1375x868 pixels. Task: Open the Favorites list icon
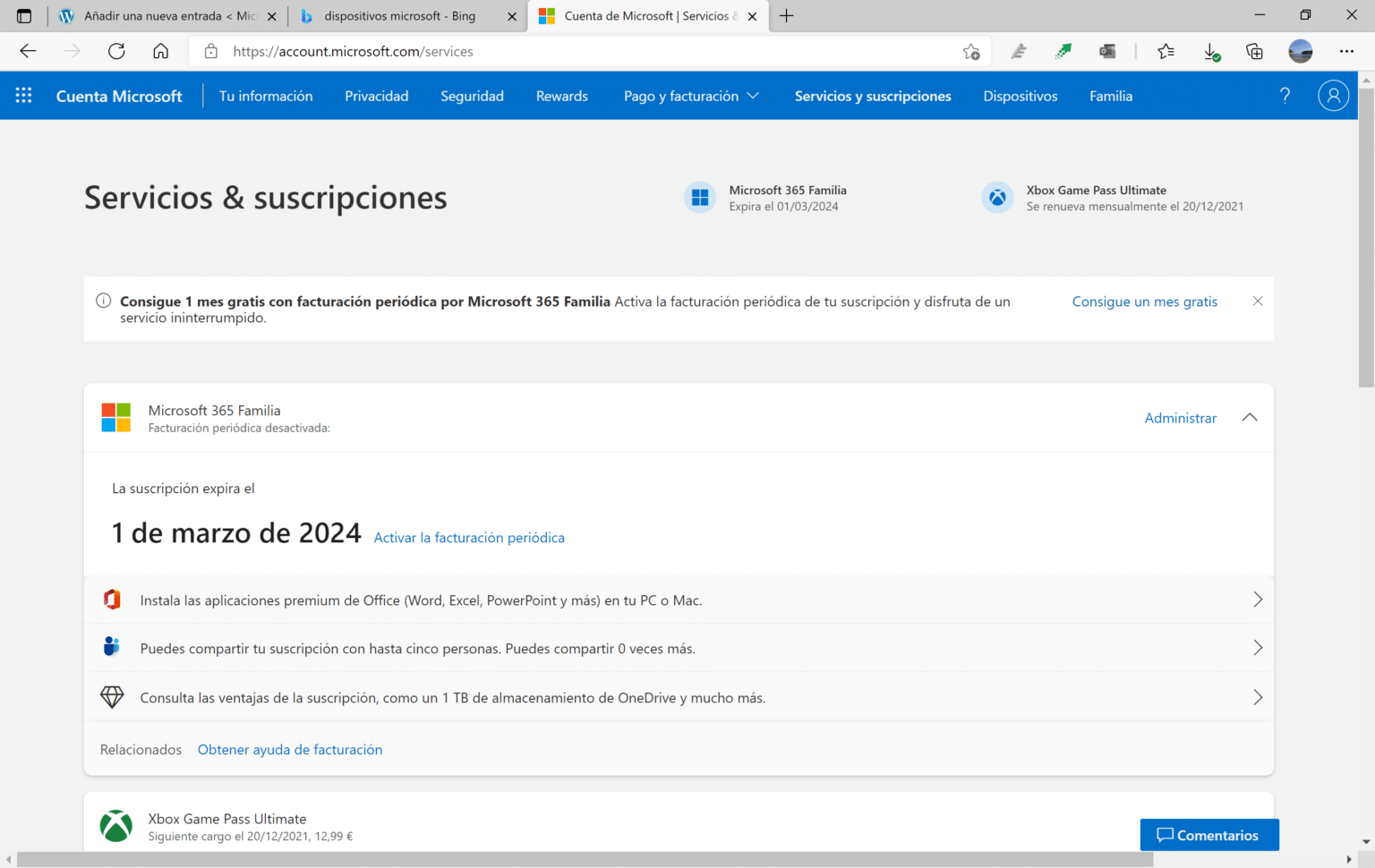[x=1166, y=51]
